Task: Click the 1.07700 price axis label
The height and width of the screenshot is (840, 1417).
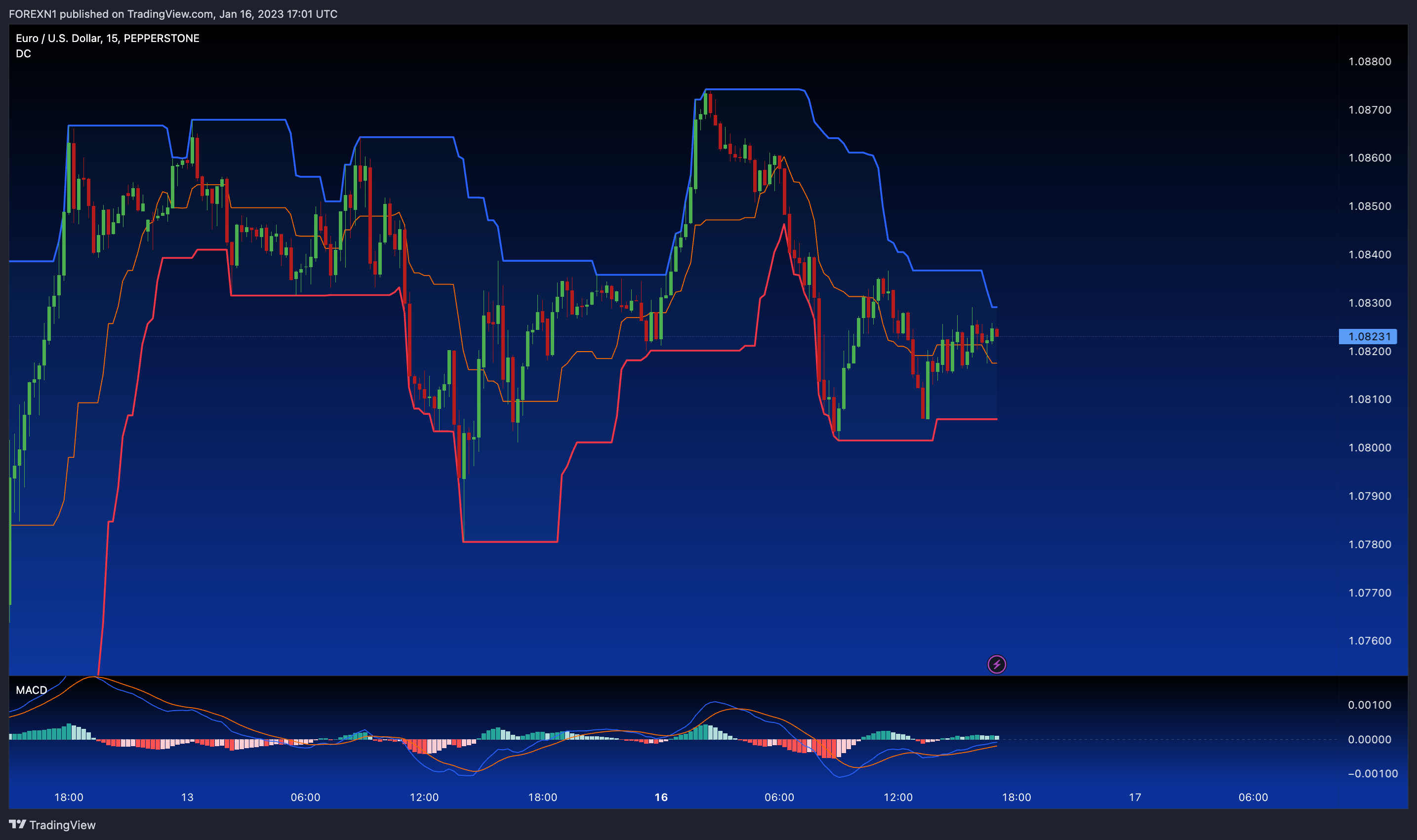Action: click(x=1370, y=593)
